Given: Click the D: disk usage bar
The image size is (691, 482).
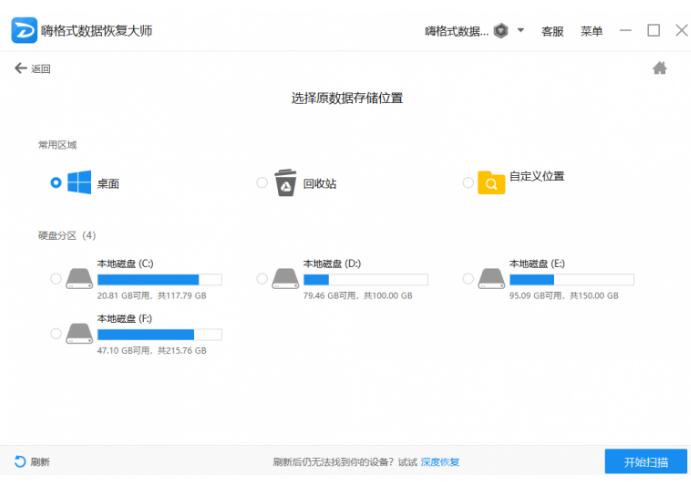Looking at the screenshot, I should (366, 279).
